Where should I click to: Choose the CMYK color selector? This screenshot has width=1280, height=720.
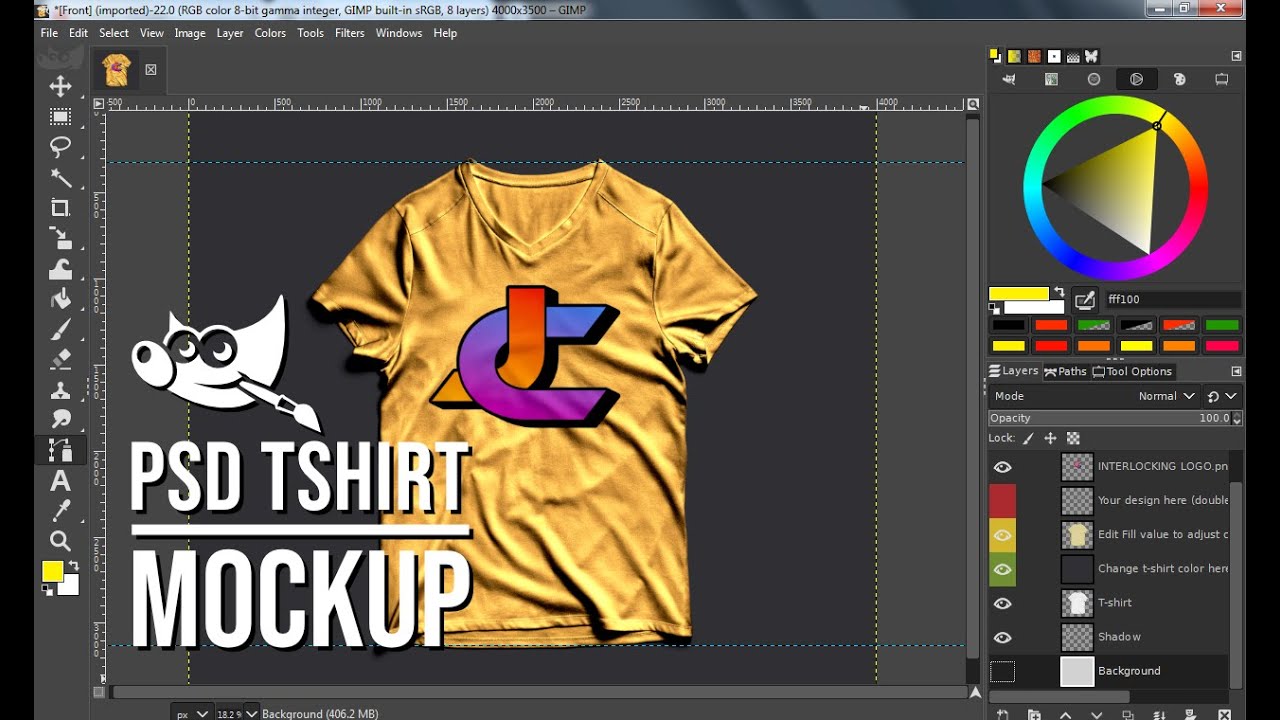(x=1052, y=79)
